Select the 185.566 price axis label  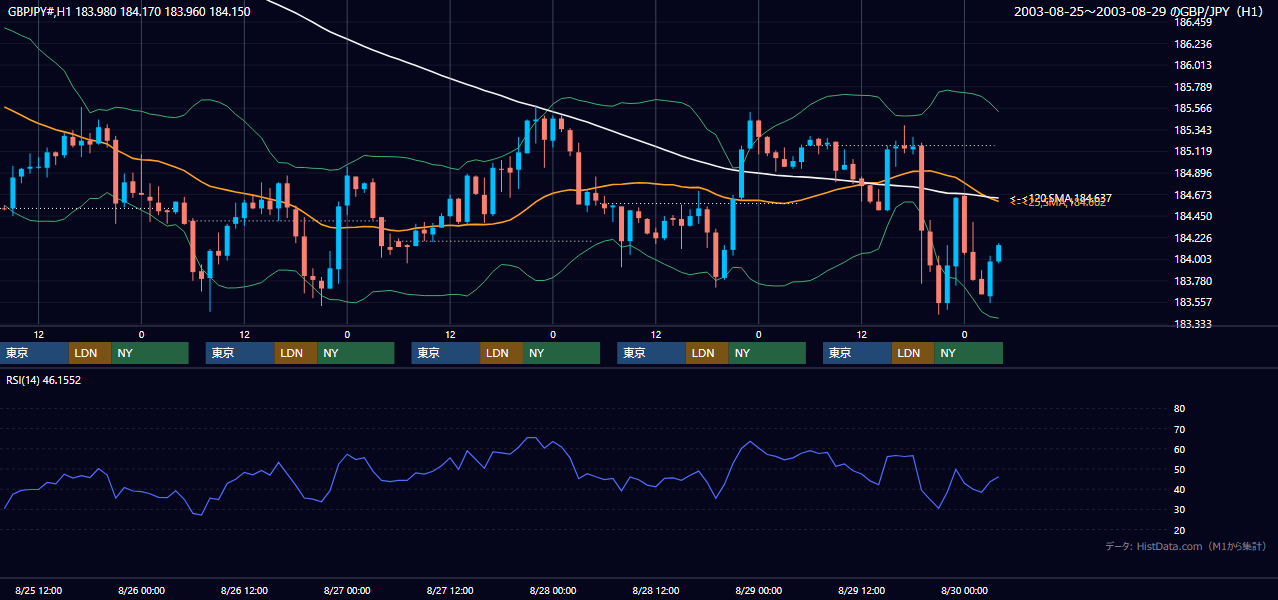[x=1193, y=108]
